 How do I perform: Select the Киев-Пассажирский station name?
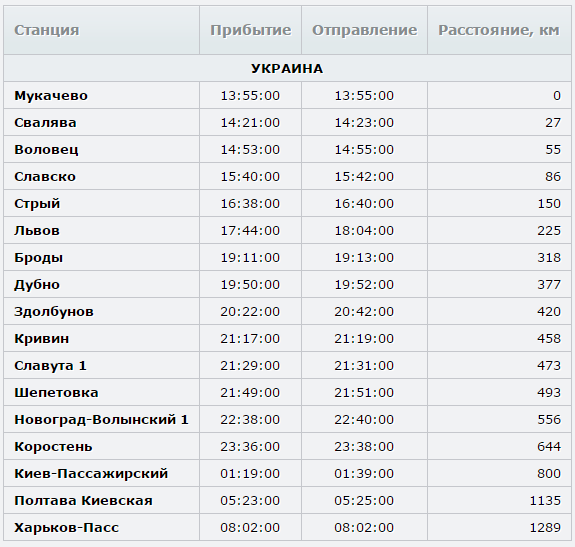click(91, 474)
